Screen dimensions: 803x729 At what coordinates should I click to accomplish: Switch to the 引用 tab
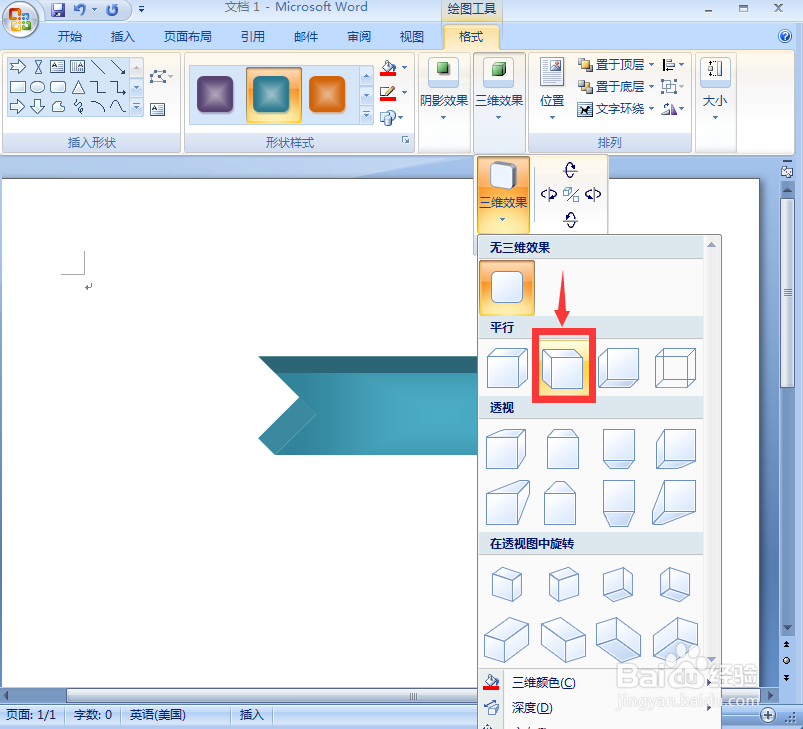(x=253, y=36)
